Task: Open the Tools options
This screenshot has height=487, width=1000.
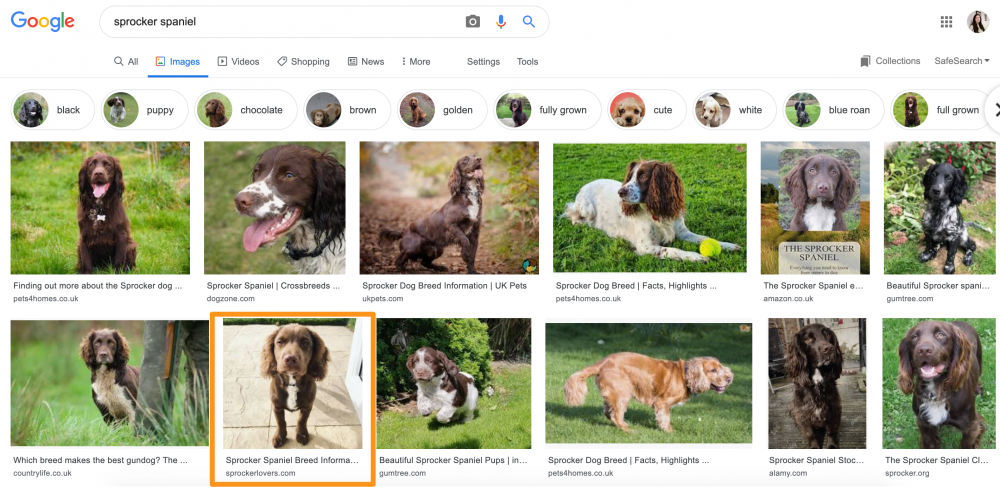Action: pos(527,61)
